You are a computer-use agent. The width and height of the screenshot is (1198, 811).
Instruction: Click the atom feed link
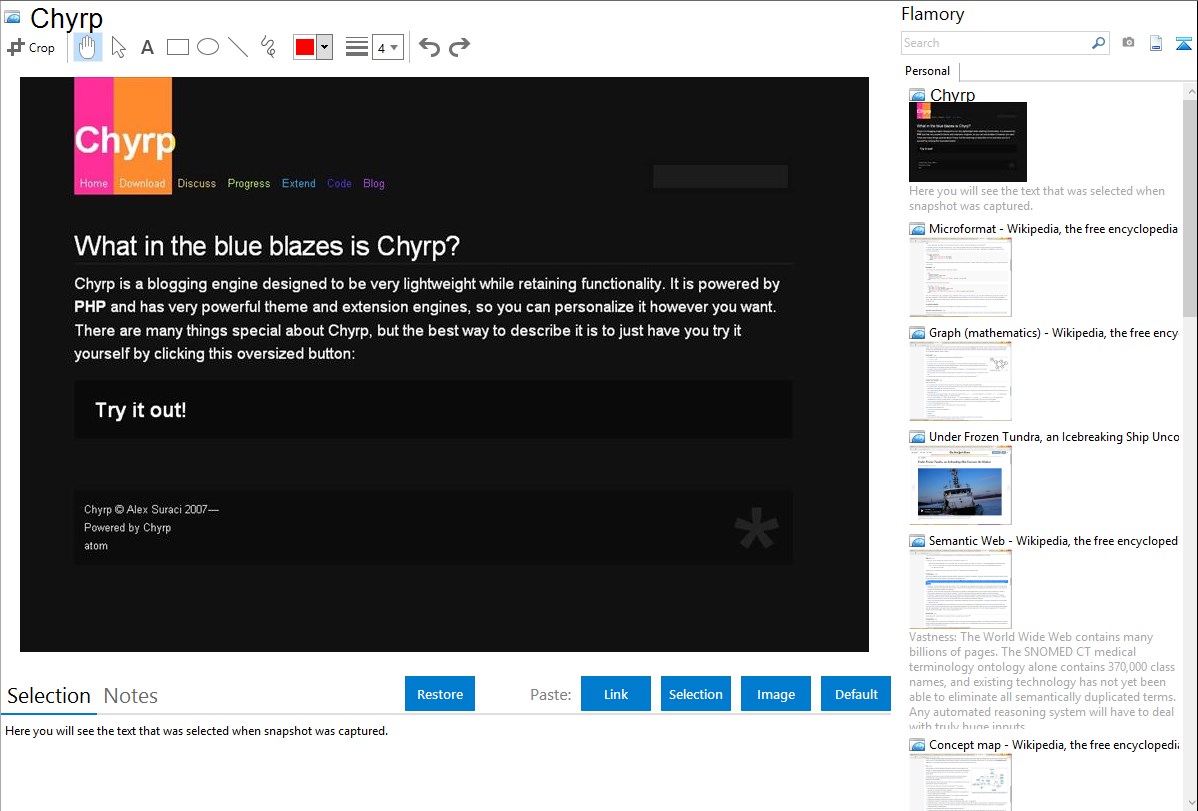click(96, 546)
